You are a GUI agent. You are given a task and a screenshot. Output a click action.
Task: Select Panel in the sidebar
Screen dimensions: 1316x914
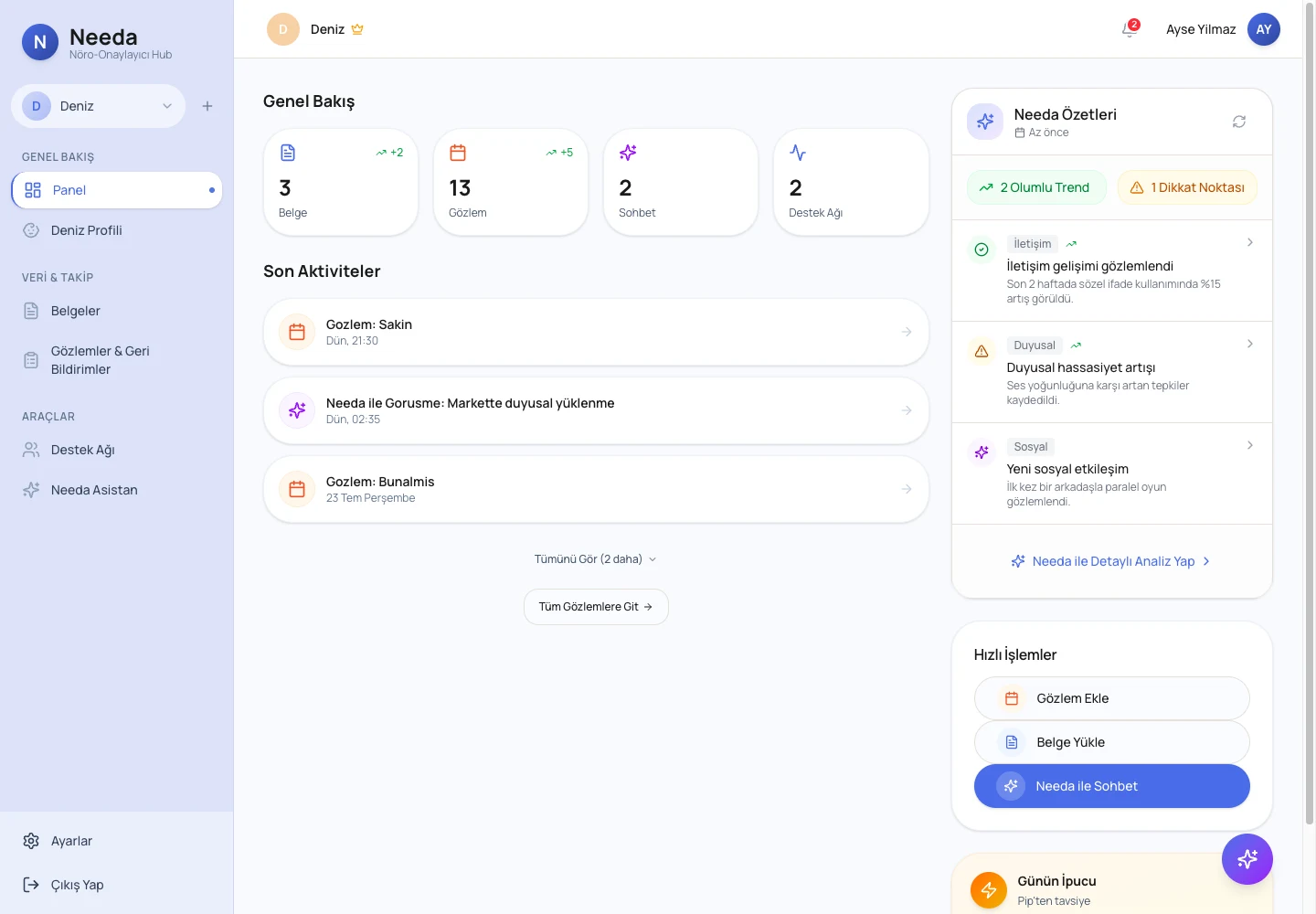pyautogui.click(x=117, y=190)
